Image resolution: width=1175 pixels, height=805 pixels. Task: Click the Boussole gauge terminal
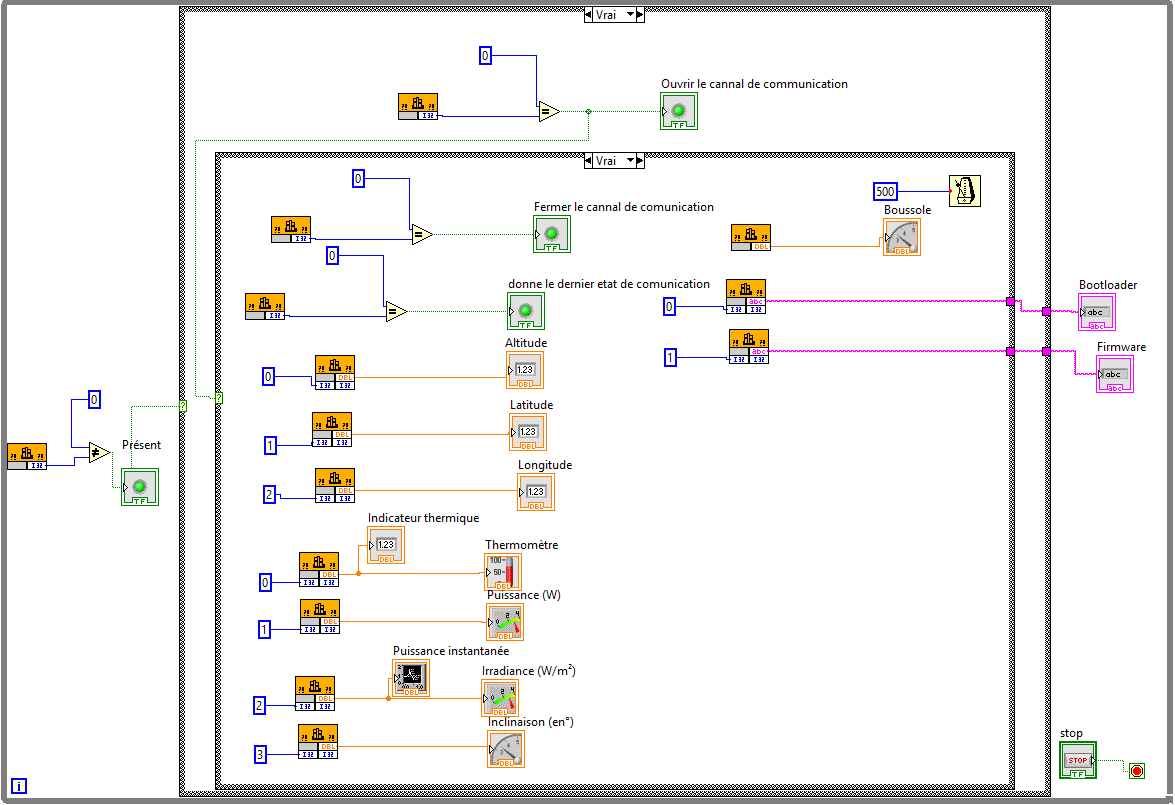(901, 236)
